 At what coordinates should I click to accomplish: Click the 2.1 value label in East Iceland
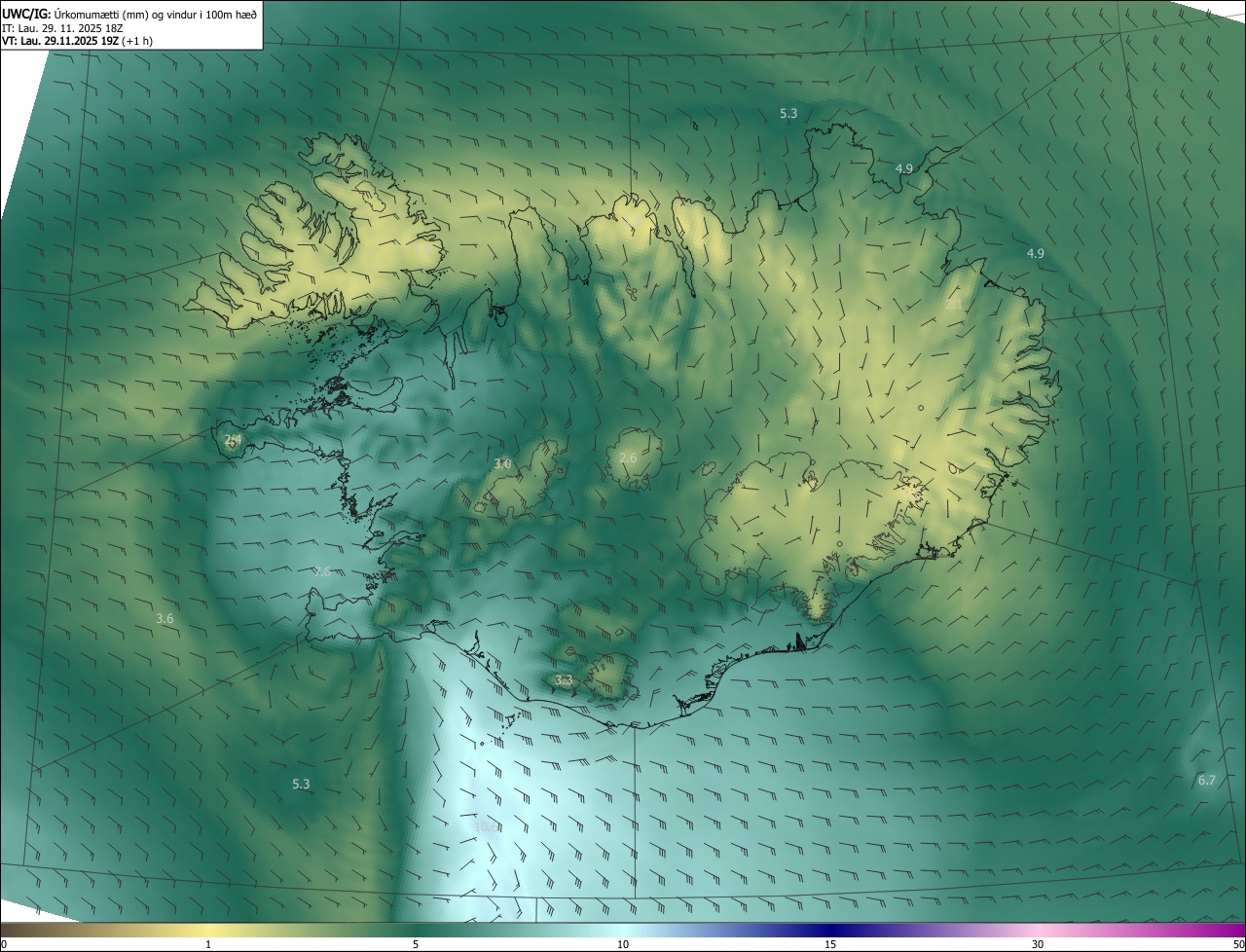pyautogui.click(x=953, y=305)
